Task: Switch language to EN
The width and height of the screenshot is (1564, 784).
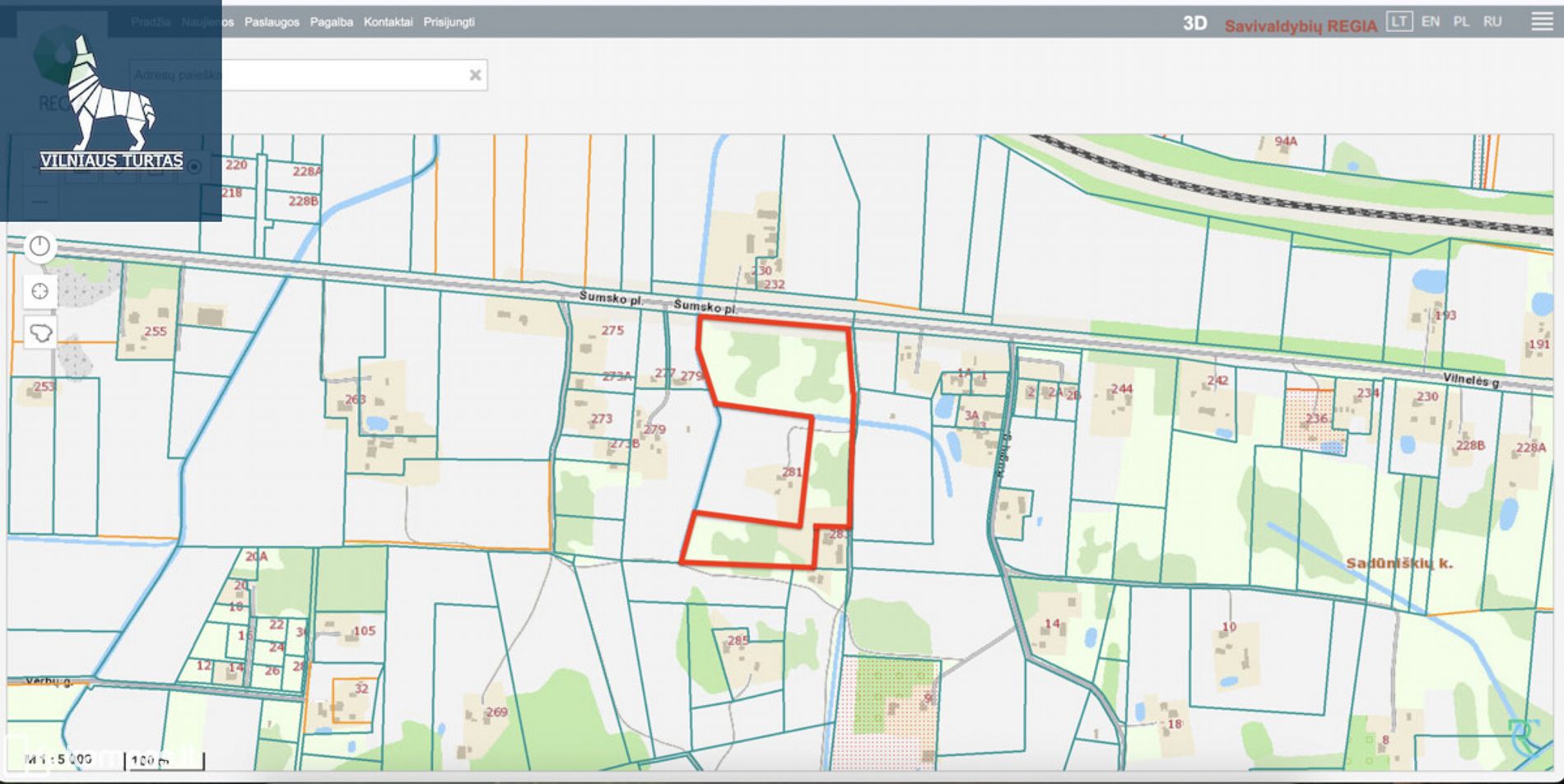Action: (x=1431, y=21)
